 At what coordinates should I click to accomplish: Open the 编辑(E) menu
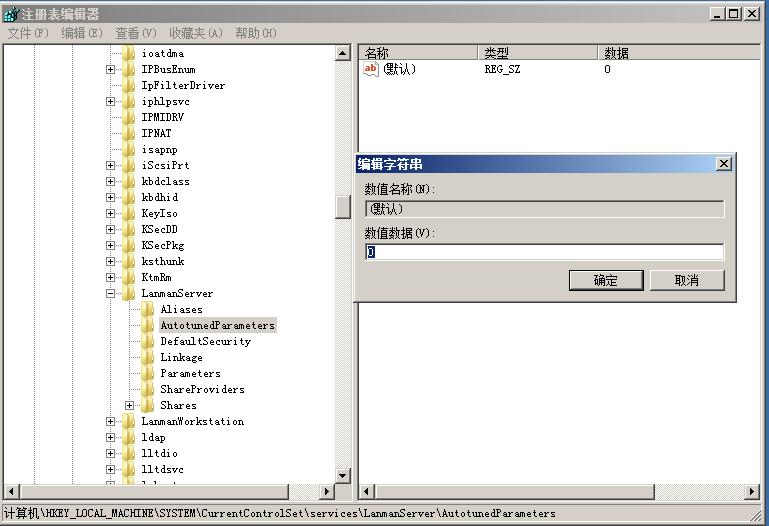82,33
